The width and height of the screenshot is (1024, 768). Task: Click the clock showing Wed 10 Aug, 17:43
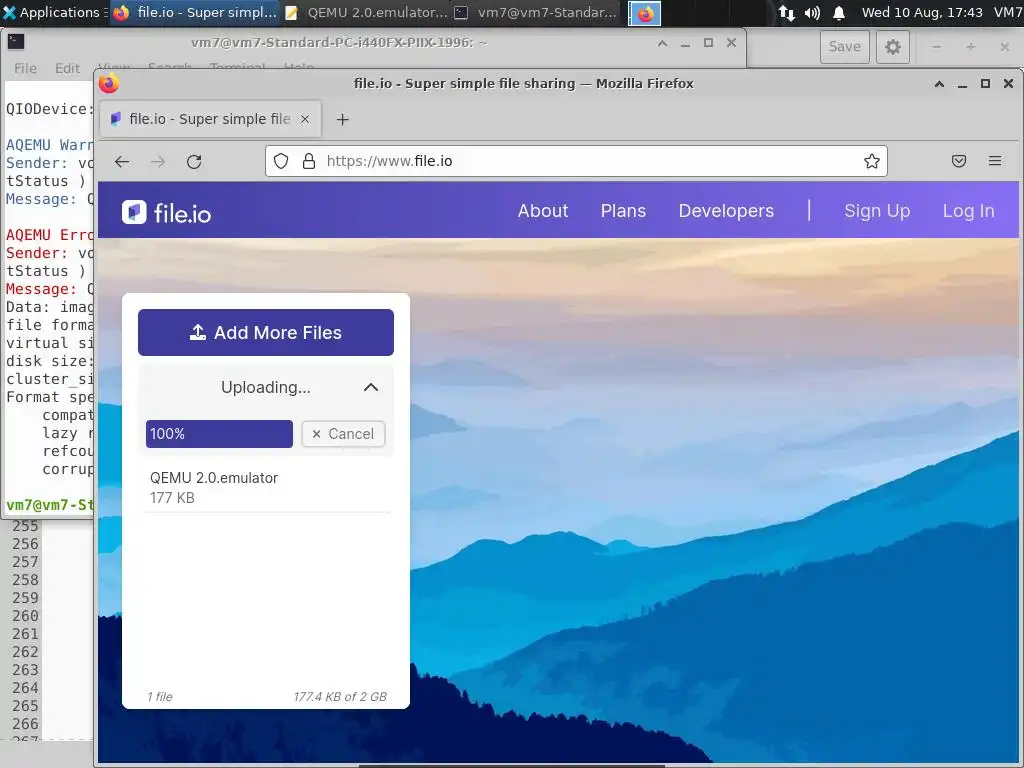tap(921, 12)
